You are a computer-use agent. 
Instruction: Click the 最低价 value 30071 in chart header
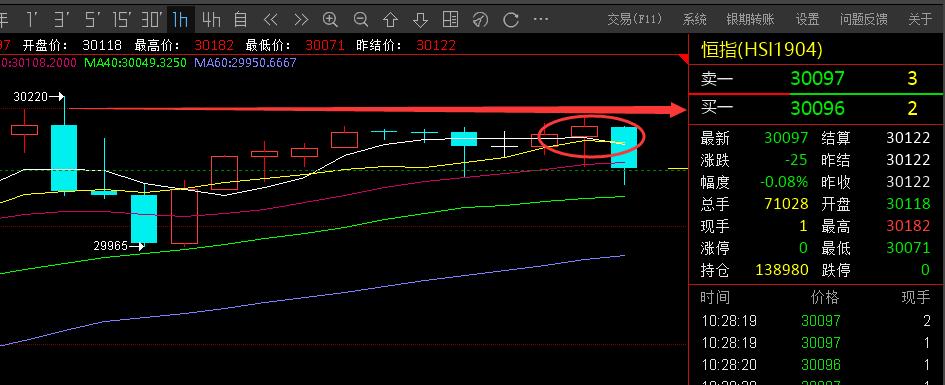point(325,46)
